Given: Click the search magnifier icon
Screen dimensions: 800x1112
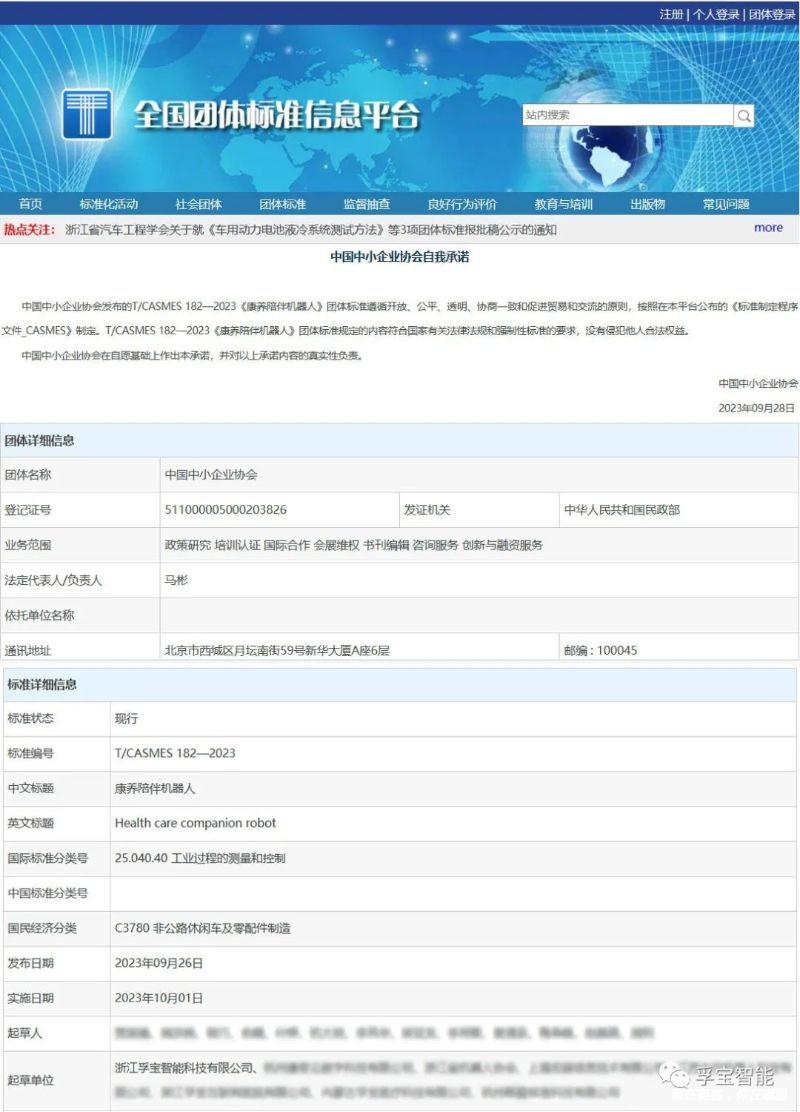Looking at the screenshot, I should 744,116.
